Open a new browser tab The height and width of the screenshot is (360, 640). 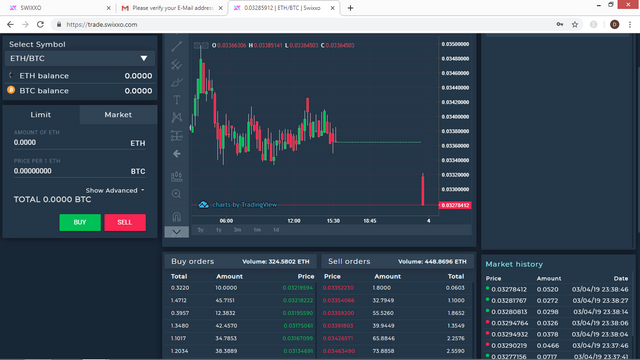coord(350,8)
